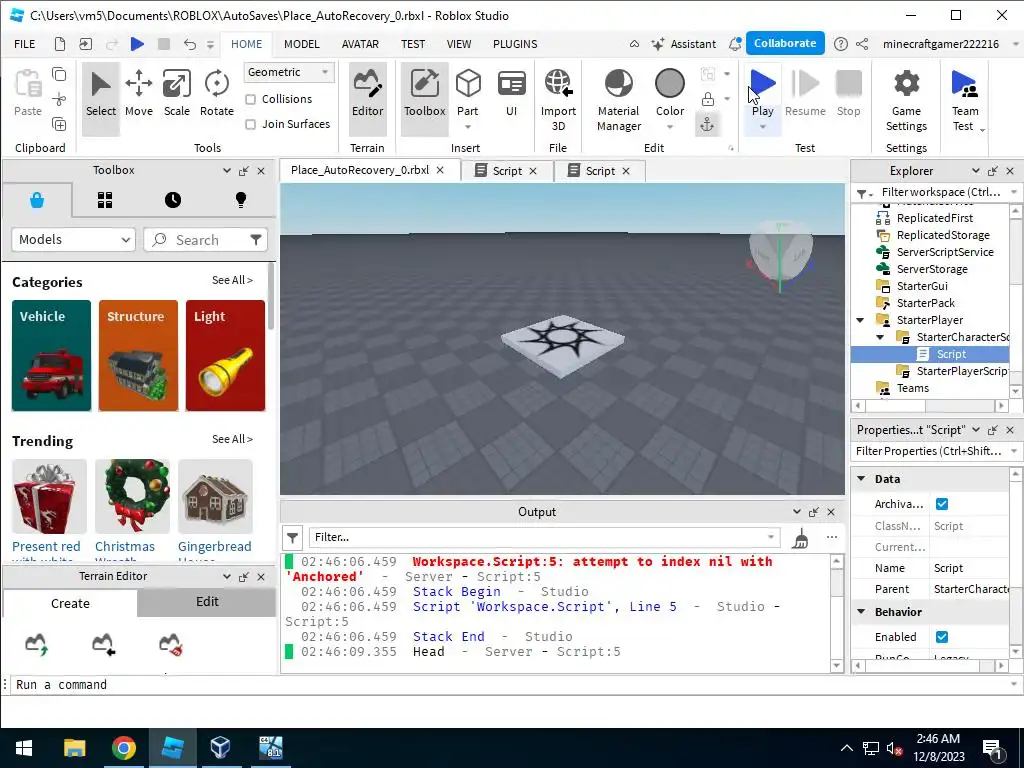Collapse the Data properties section

(861, 479)
